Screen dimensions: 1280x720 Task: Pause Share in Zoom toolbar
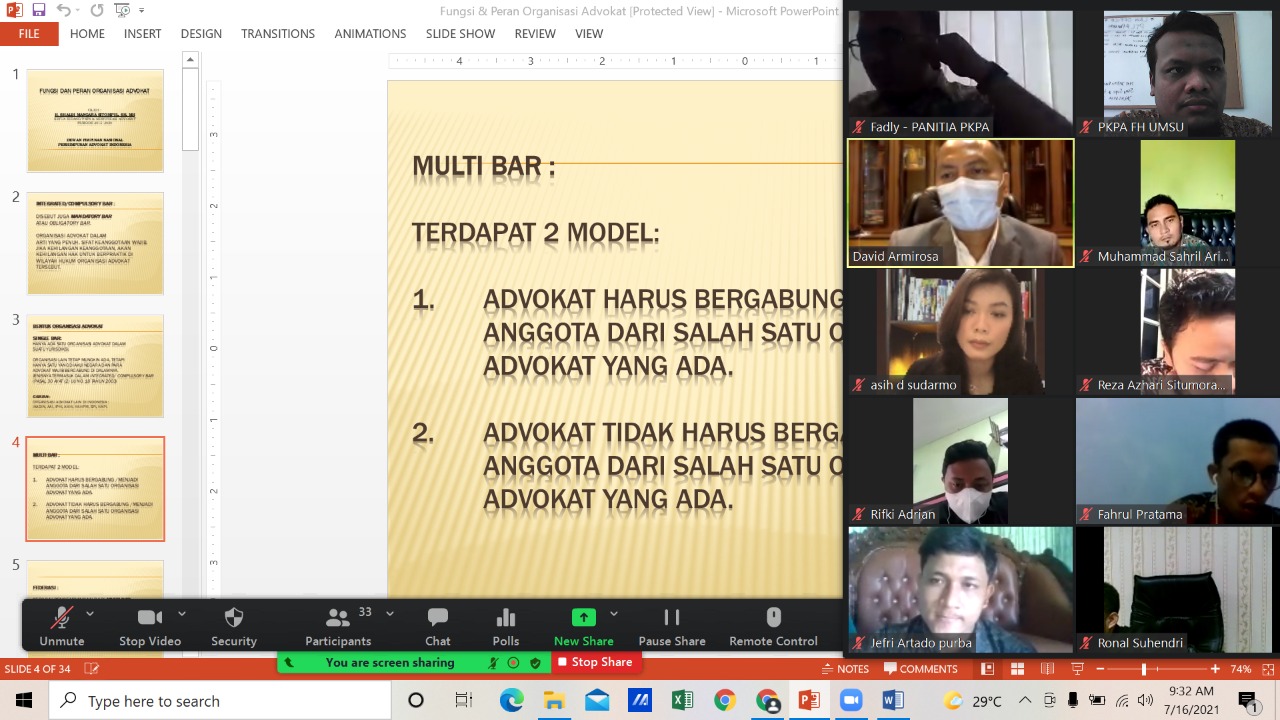pyautogui.click(x=671, y=618)
